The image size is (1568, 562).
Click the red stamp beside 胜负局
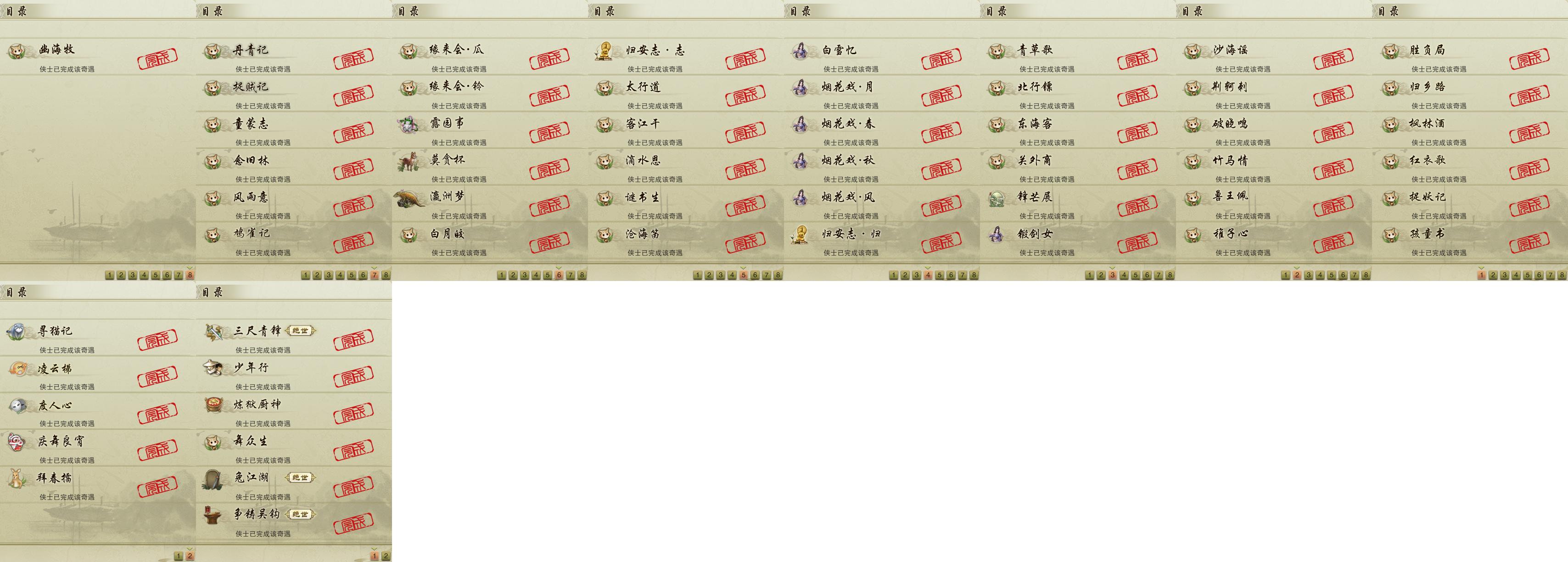1529,59
